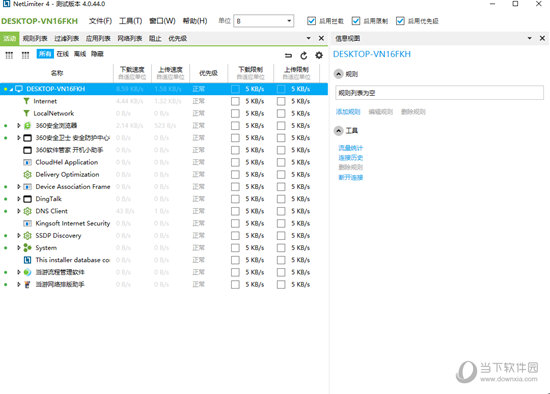550x394 pixels.
Task: Enable download limit for Internet row
Action: 235,101
